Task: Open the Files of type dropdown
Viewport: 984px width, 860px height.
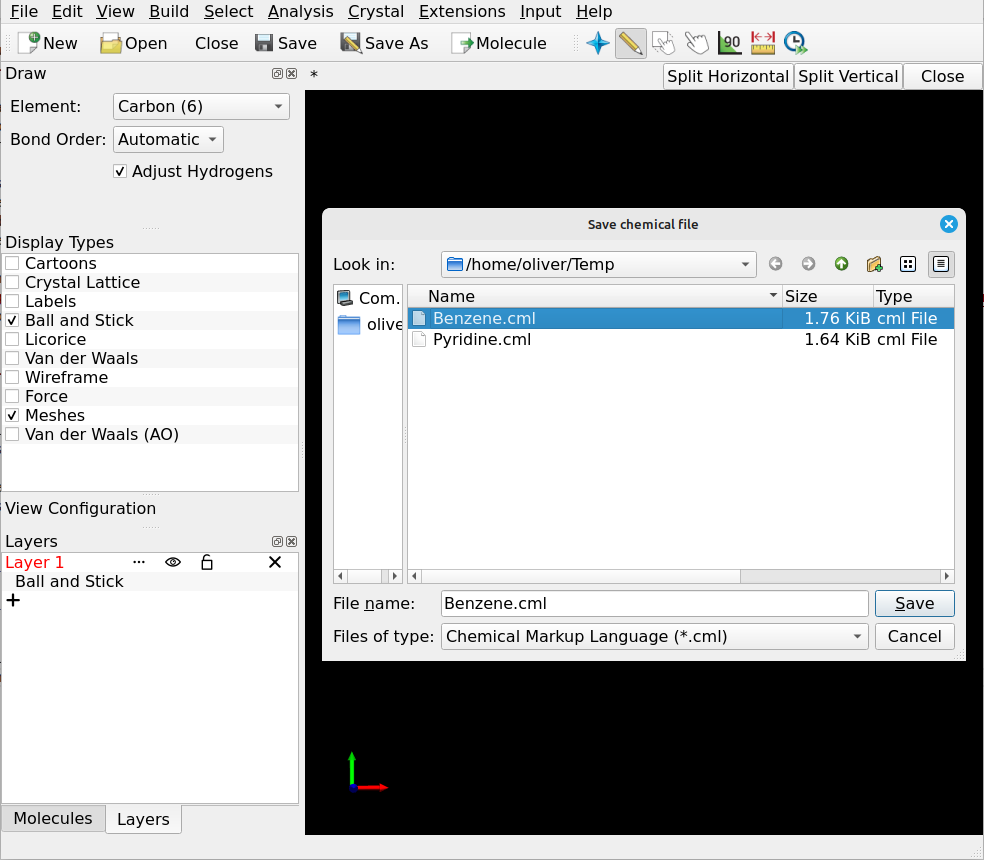Action: click(x=654, y=636)
